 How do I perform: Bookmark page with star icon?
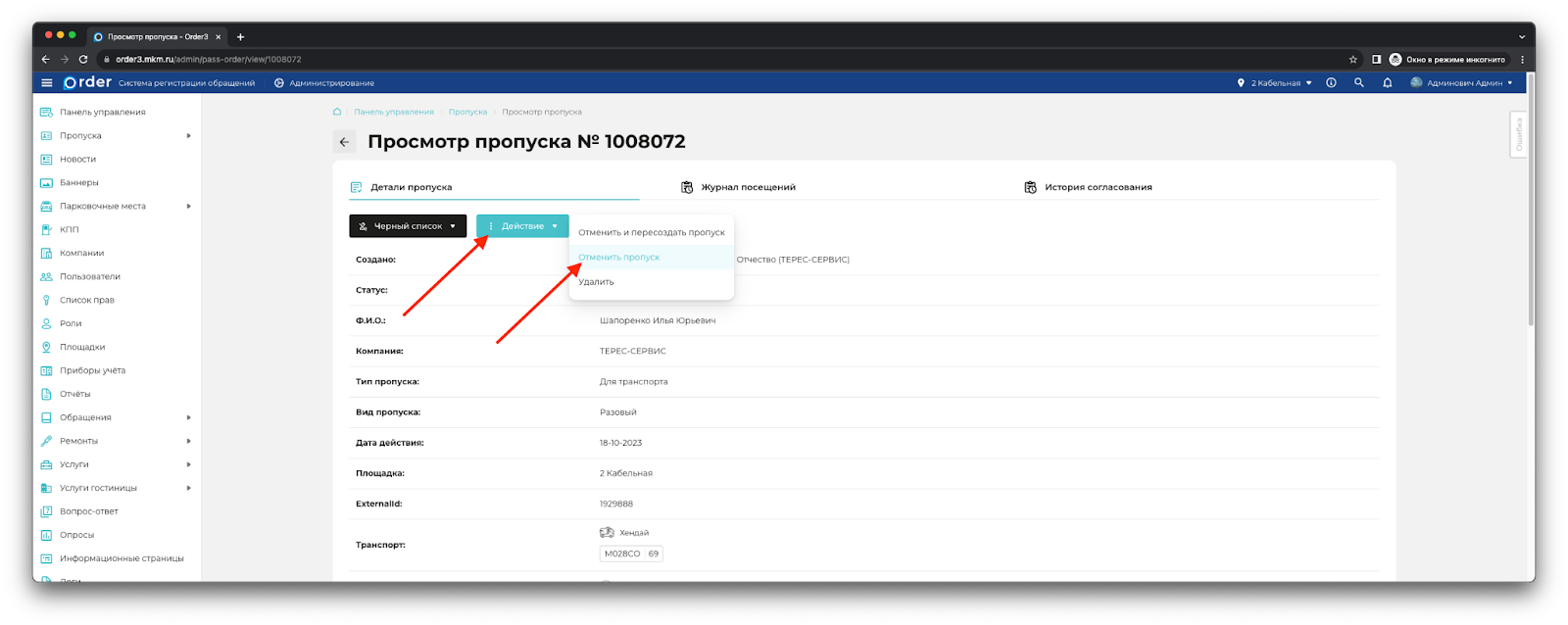tap(1353, 60)
